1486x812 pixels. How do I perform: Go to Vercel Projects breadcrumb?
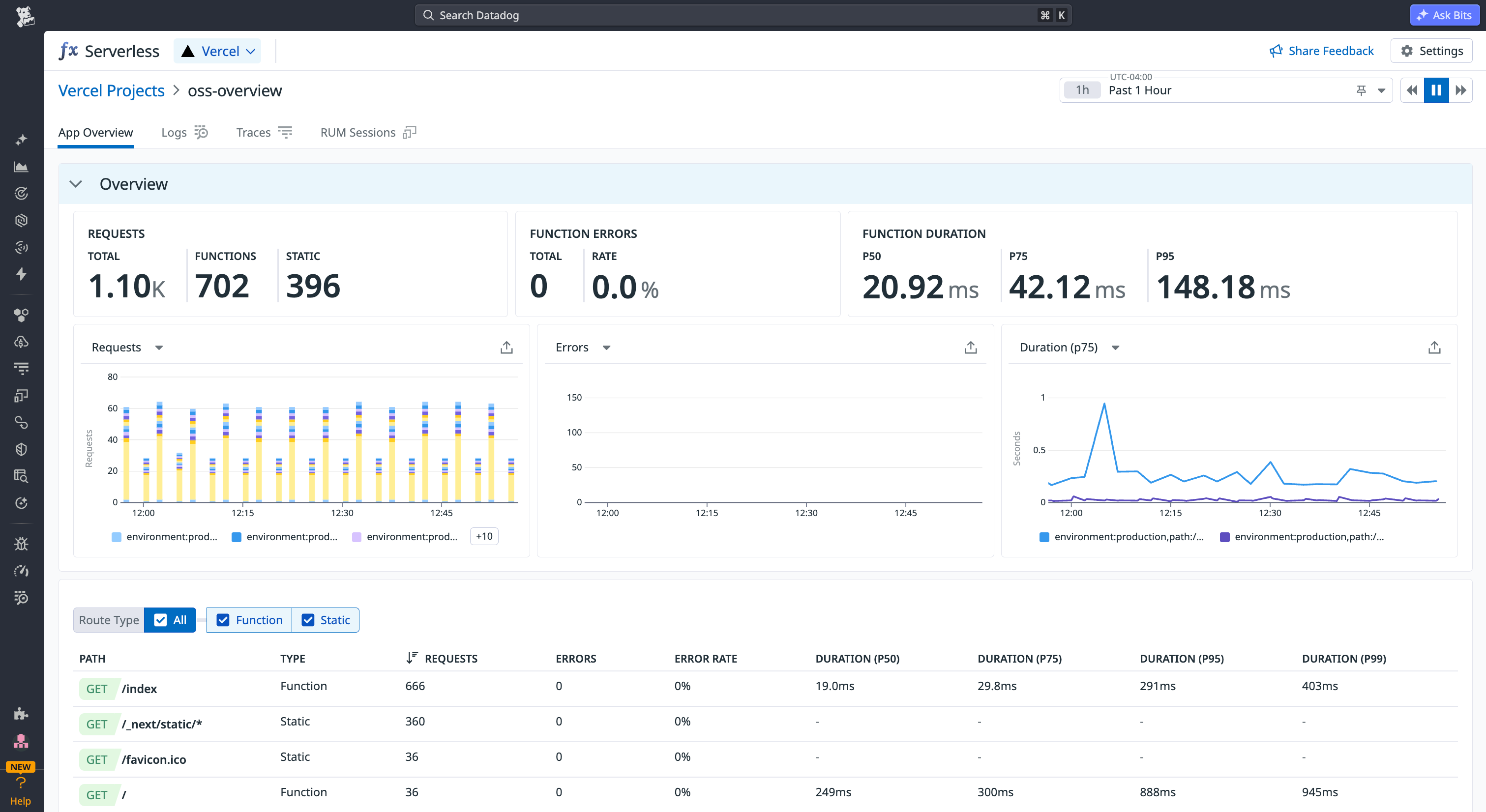[111, 90]
